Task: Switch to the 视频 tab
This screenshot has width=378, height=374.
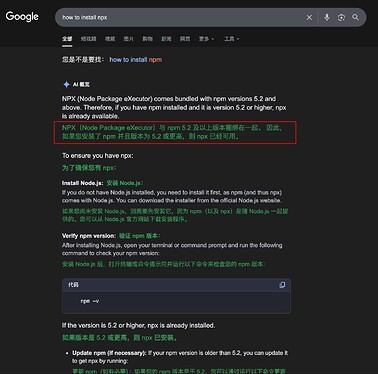Action: 110,39
